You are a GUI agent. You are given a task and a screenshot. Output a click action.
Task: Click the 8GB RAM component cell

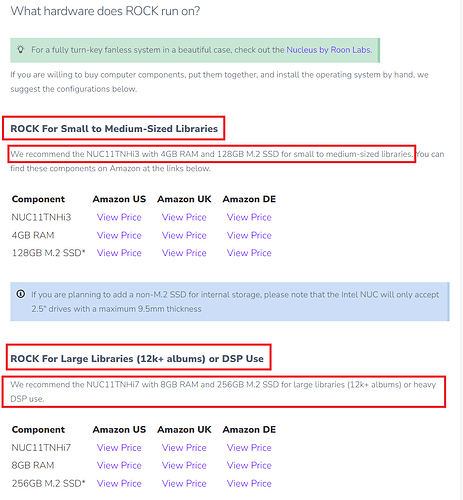(x=33, y=465)
